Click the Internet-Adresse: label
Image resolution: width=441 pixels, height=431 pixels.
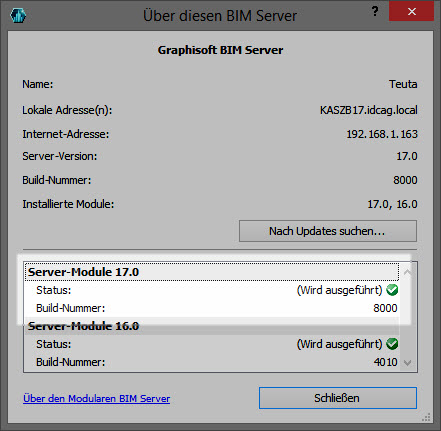tap(66, 134)
